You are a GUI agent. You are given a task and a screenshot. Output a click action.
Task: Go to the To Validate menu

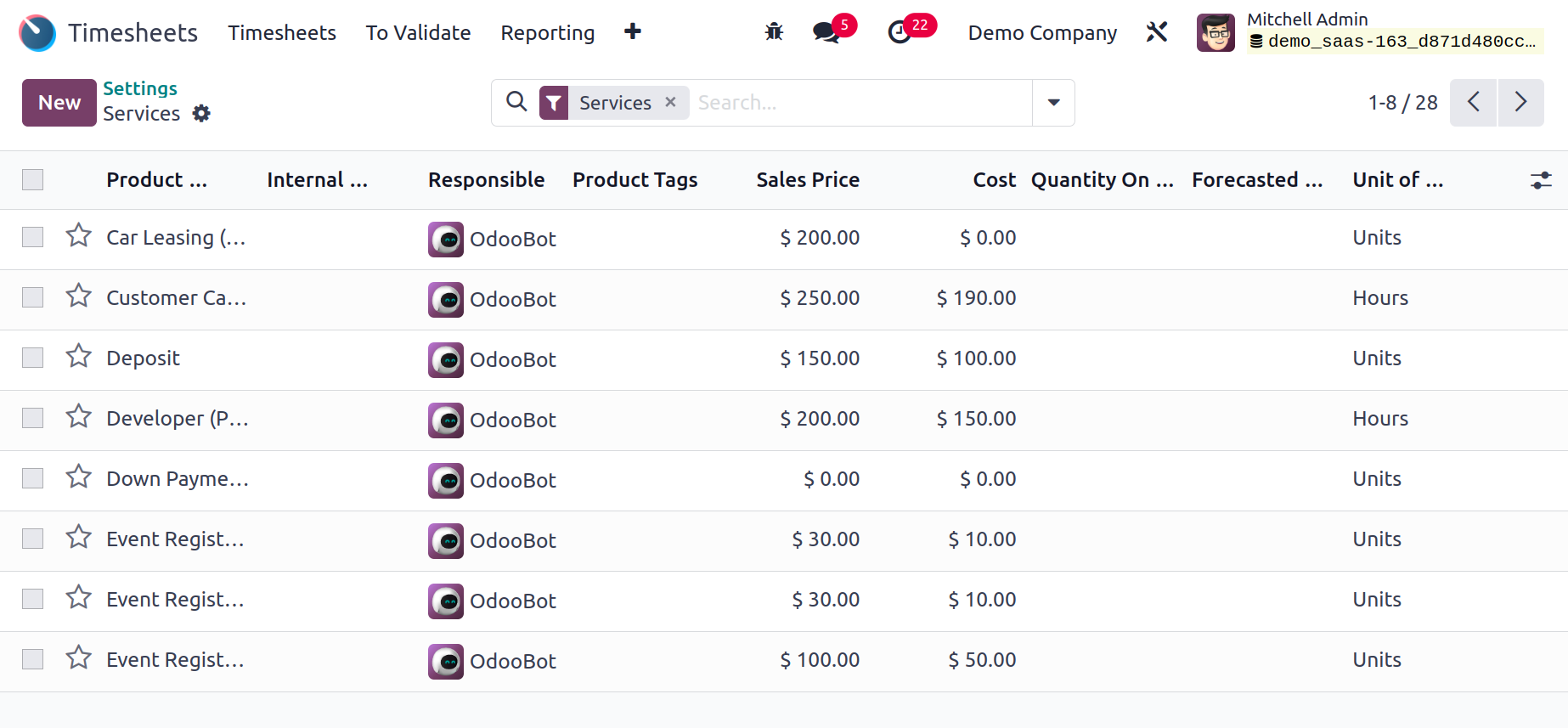point(418,33)
